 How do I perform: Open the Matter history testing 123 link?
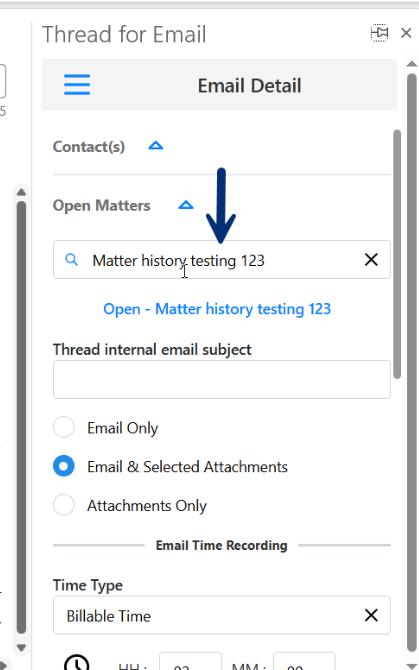217,309
